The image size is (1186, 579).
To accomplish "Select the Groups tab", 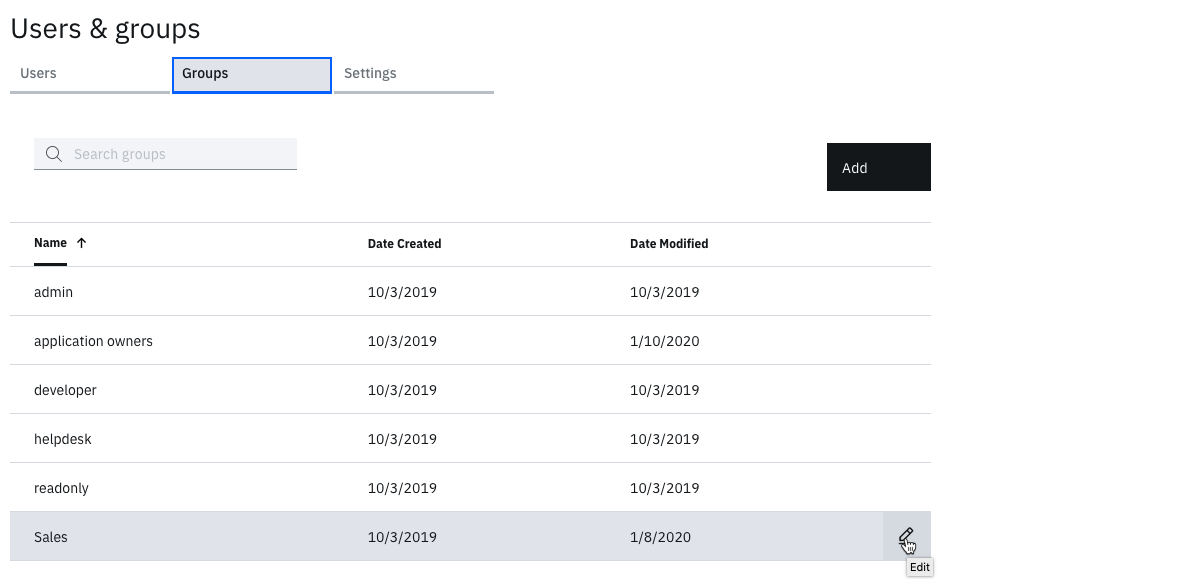I will coord(252,75).
